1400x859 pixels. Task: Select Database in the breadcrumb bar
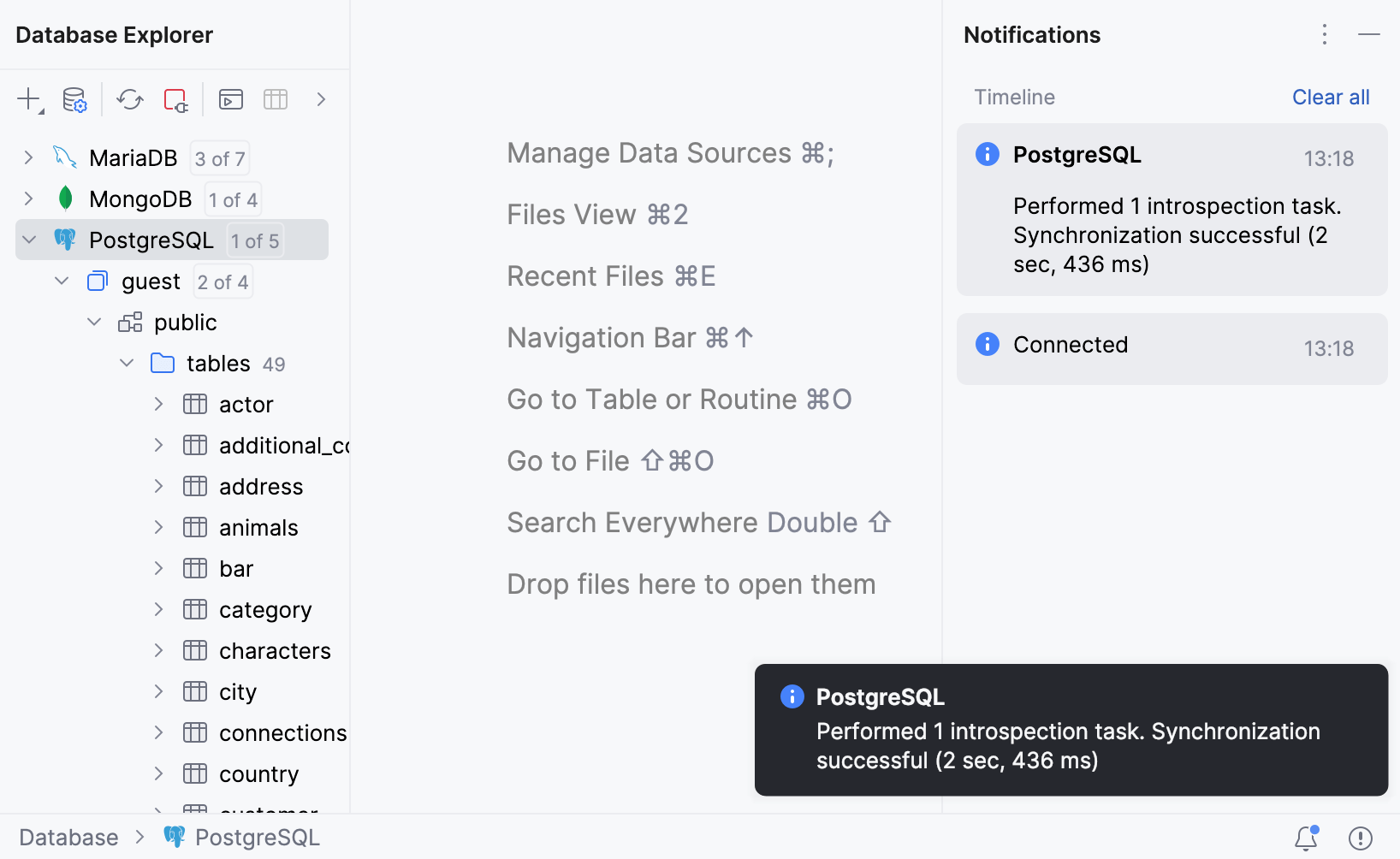(x=68, y=837)
